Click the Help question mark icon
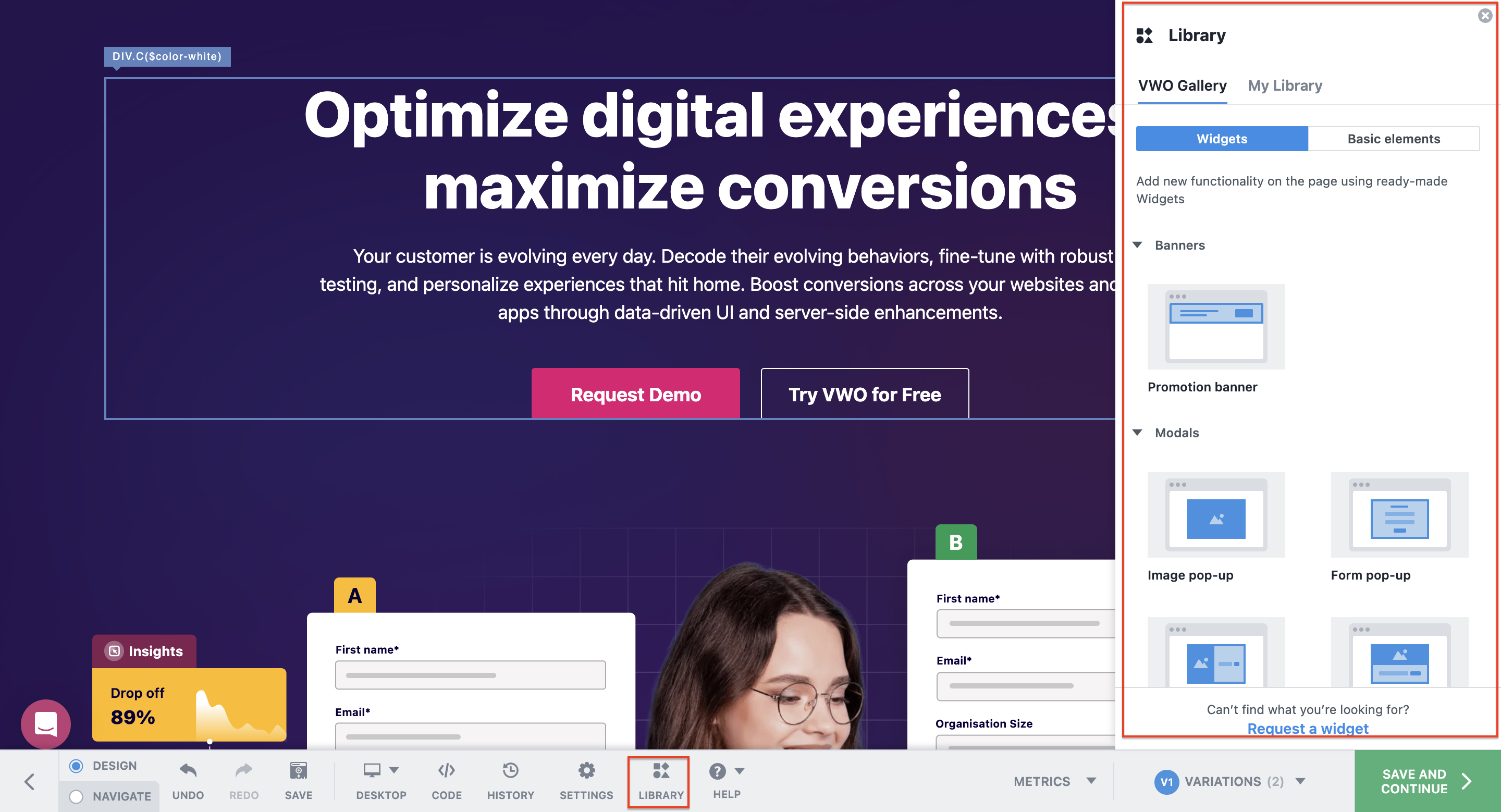Viewport: 1501px width, 812px height. coord(717,771)
